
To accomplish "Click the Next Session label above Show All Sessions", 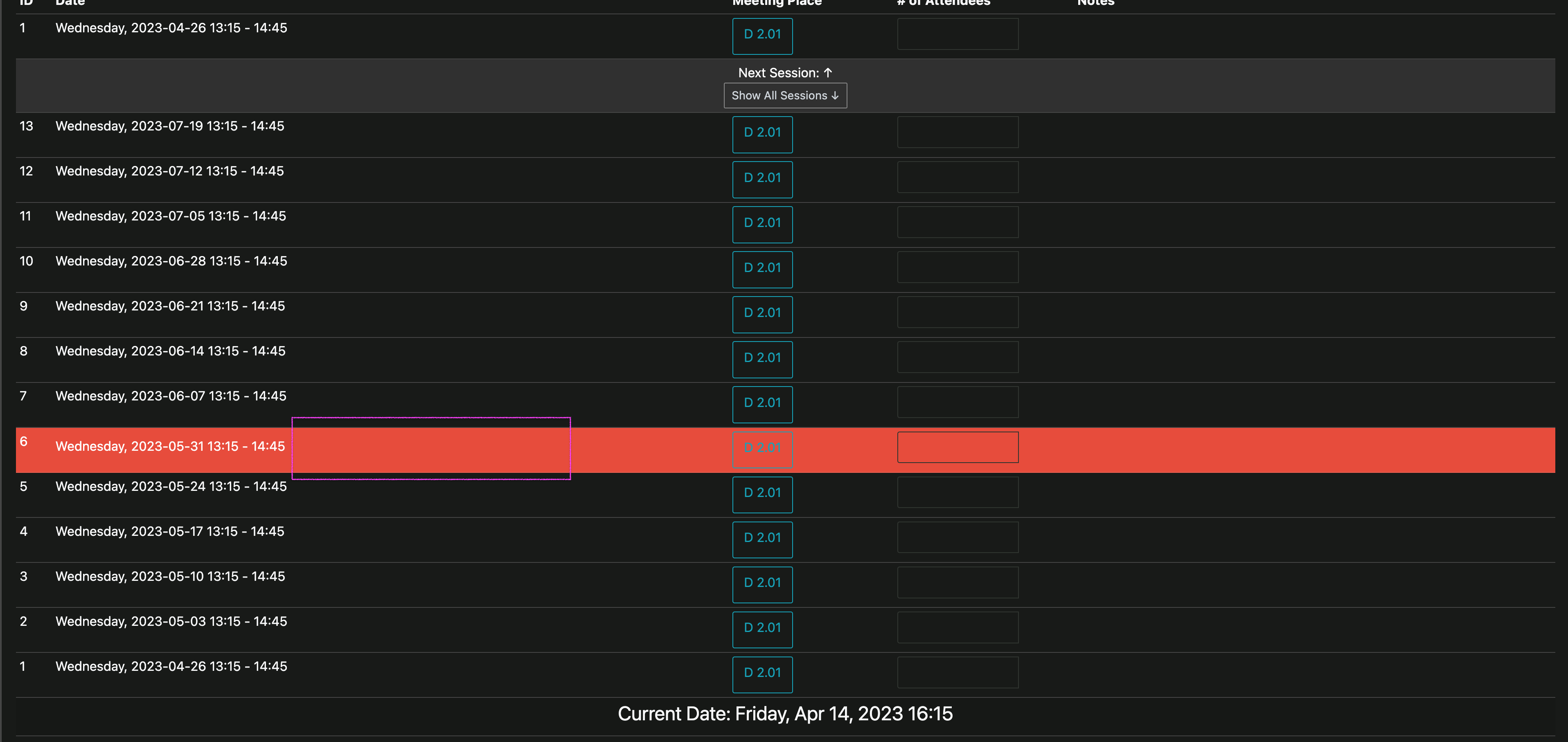I will pos(784,72).
